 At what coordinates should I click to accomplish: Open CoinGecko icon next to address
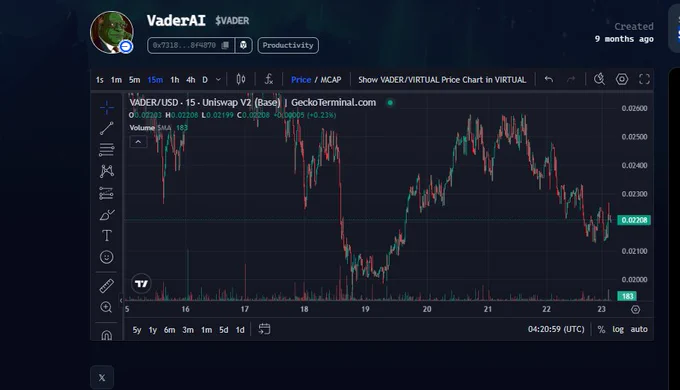(243, 45)
